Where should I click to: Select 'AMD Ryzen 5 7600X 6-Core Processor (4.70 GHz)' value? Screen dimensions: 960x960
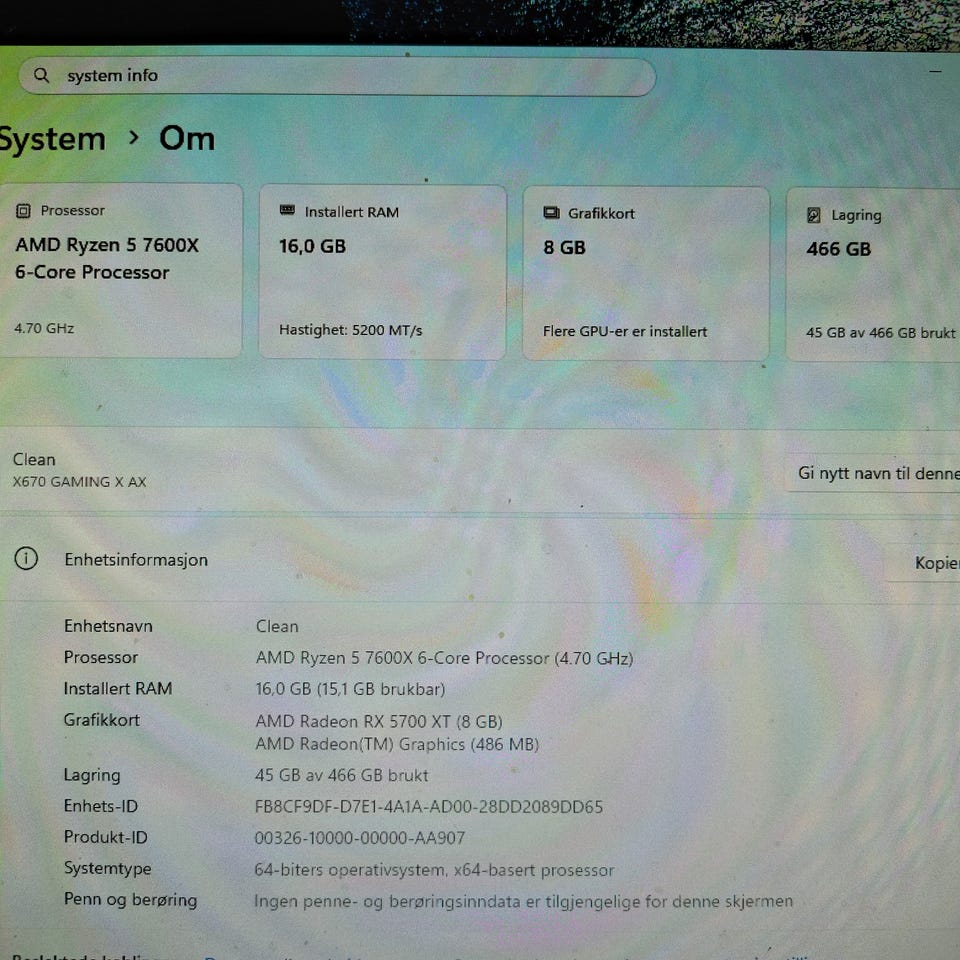[444, 658]
